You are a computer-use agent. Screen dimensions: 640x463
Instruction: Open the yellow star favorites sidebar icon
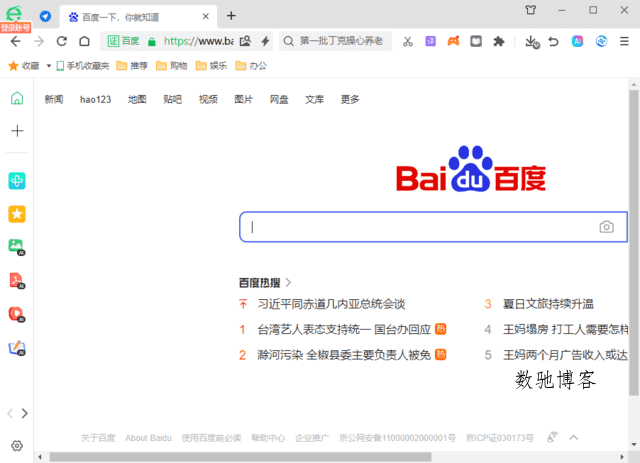(x=17, y=214)
